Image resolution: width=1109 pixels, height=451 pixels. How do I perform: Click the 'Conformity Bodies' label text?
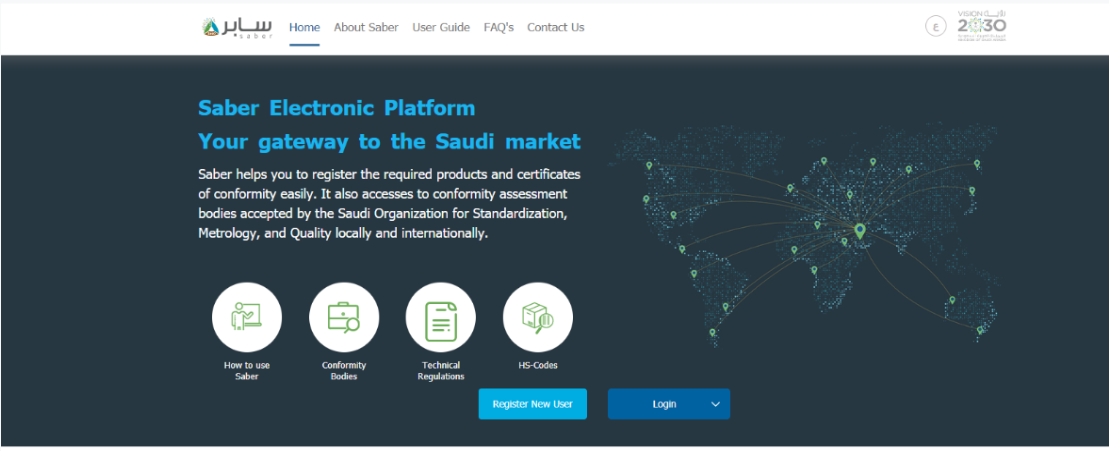[x=344, y=371]
